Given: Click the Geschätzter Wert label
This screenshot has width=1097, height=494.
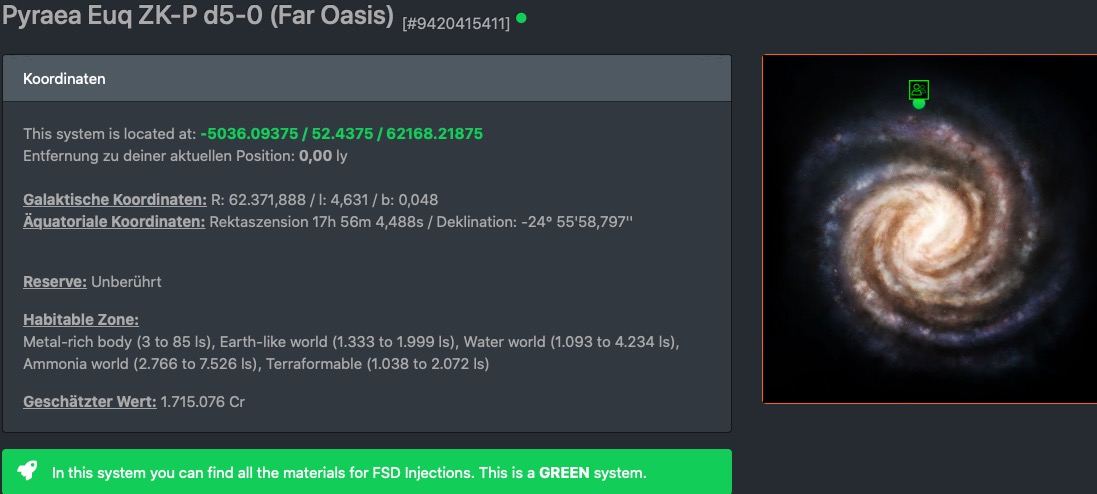Looking at the screenshot, I should [89, 402].
